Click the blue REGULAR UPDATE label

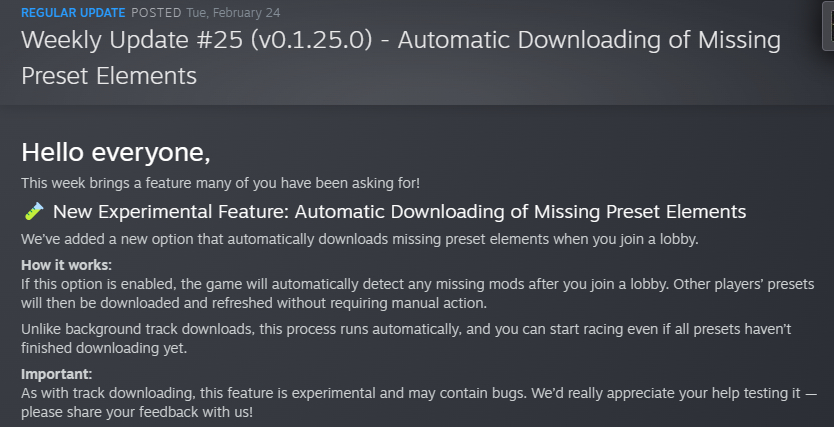point(73,13)
